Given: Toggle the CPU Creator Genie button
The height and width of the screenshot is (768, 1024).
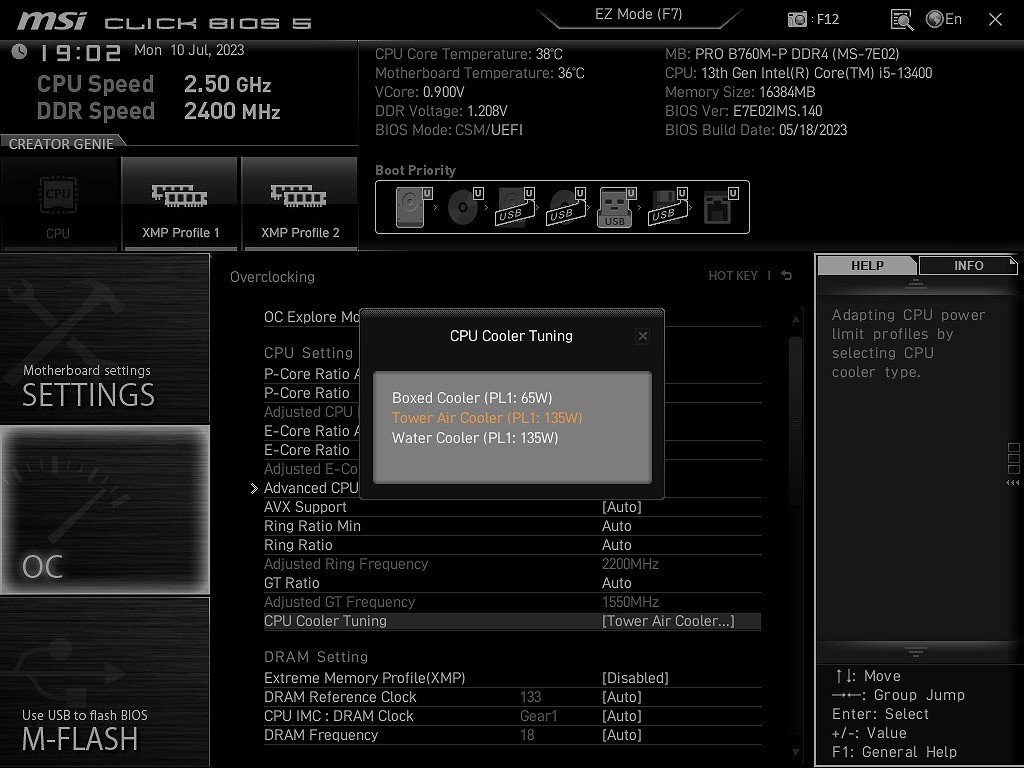Looking at the screenshot, I should [x=59, y=204].
